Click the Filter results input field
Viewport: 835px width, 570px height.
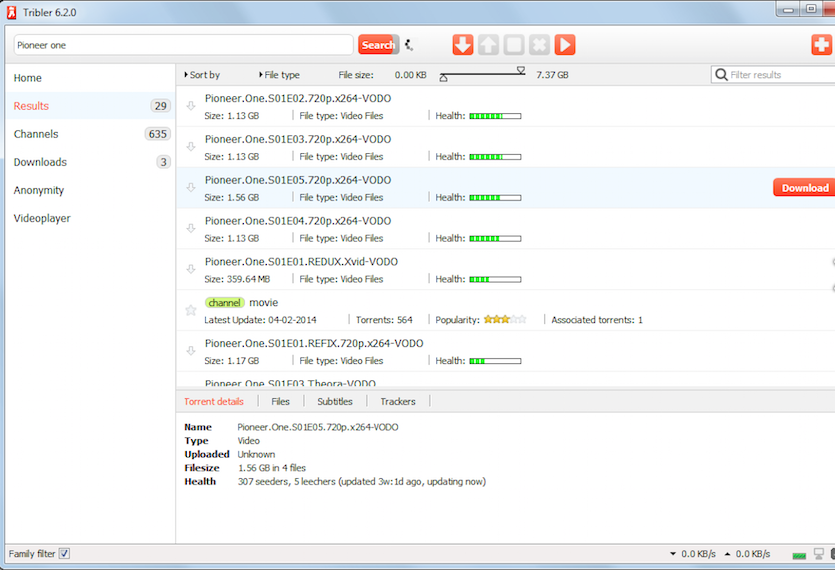click(773, 75)
